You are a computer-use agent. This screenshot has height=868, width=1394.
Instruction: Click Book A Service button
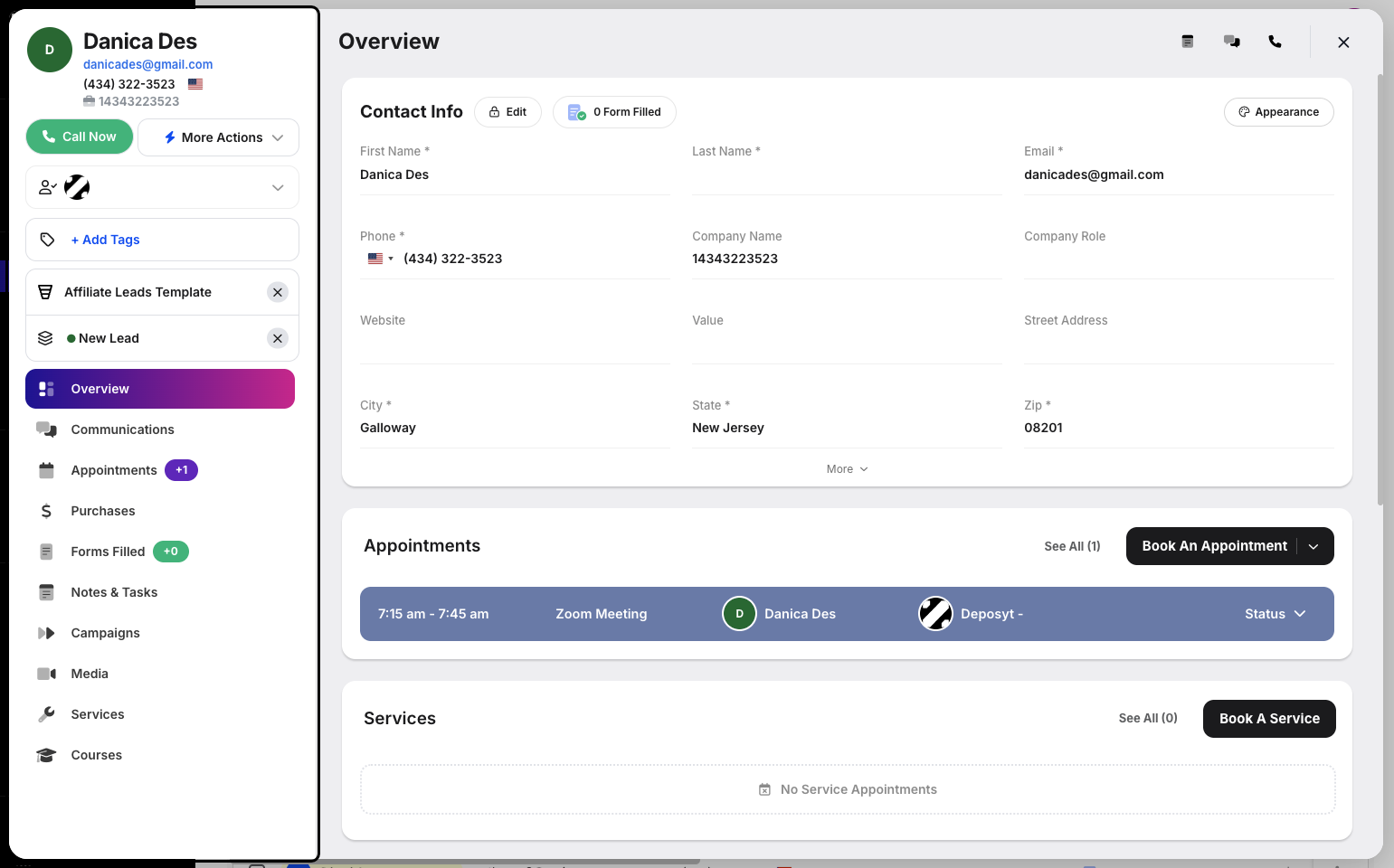(x=1269, y=719)
